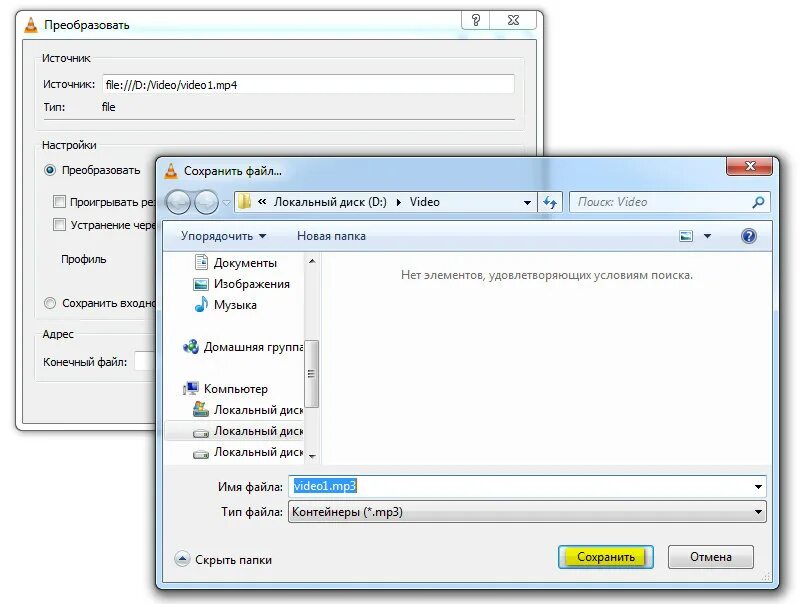Screen dimensions: 800x604
Task: Click the Сохранить button
Action: pos(606,557)
